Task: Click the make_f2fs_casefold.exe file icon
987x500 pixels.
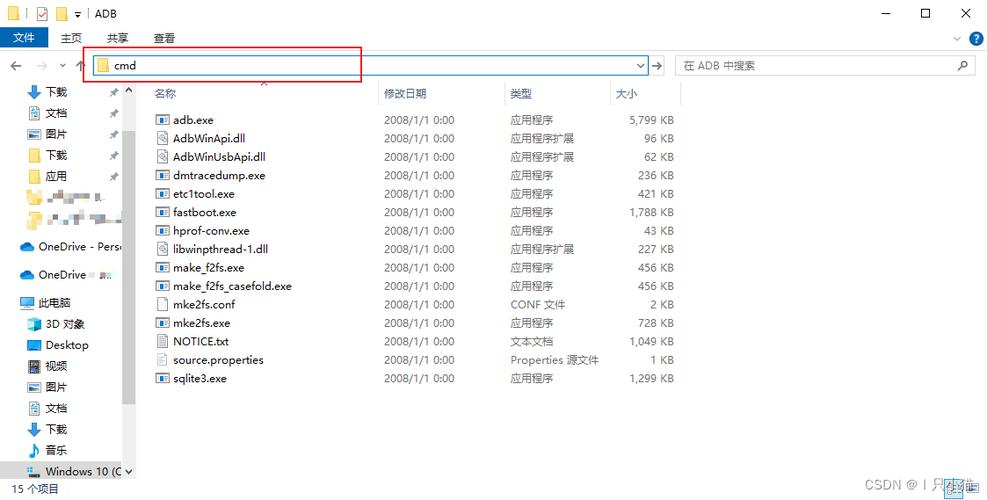Action: 162,286
